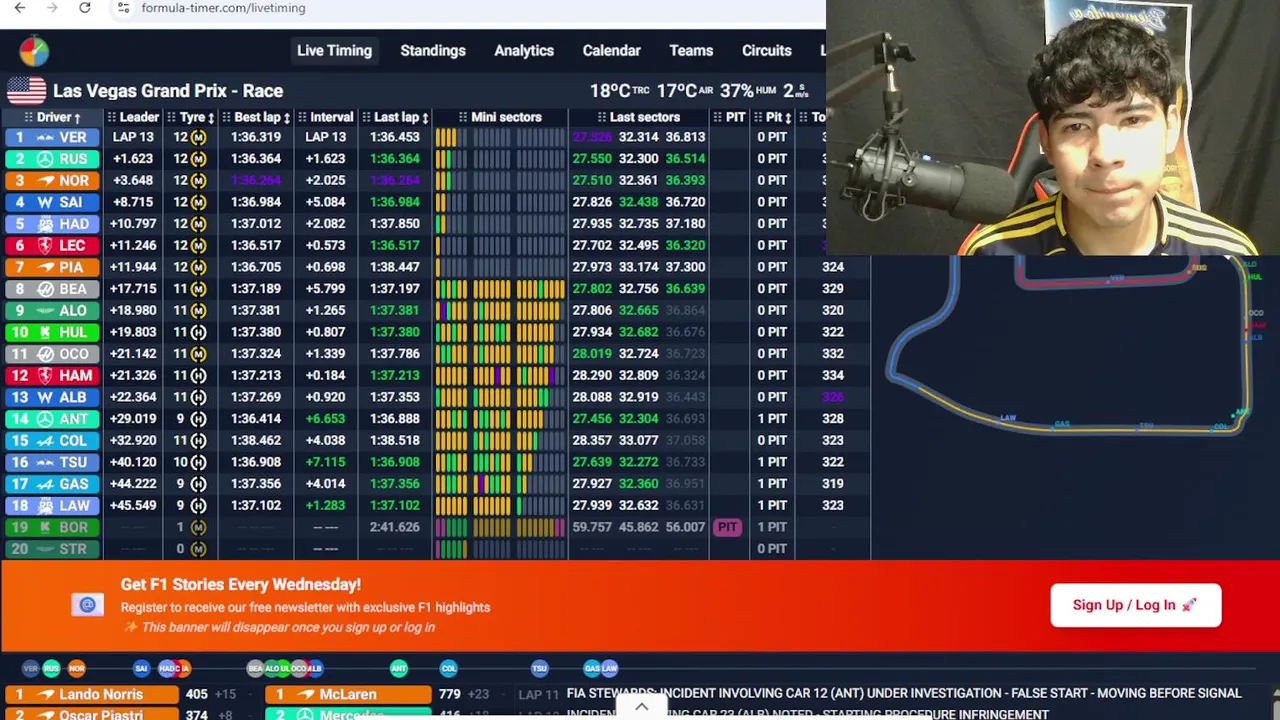Select the NOR driver badge
The height and width of the screenshot is (720, 1280).
[x=51, y=181]
